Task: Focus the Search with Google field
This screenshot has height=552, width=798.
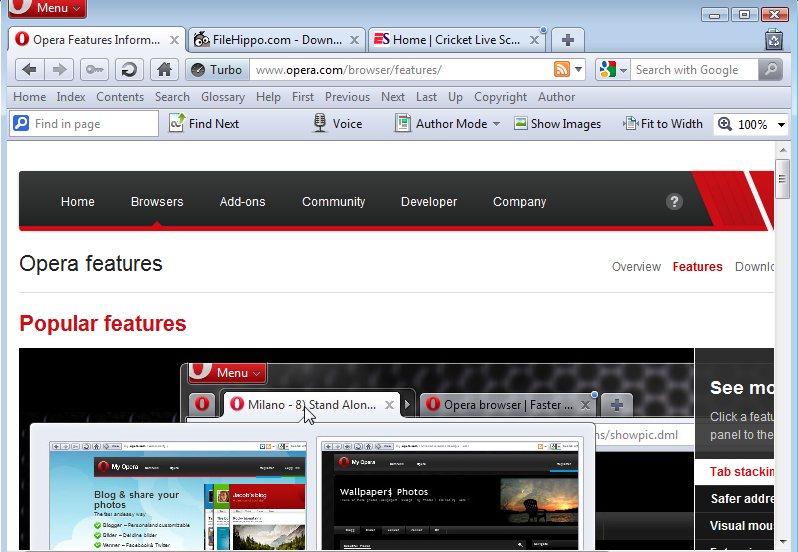Action: point(694,70)
